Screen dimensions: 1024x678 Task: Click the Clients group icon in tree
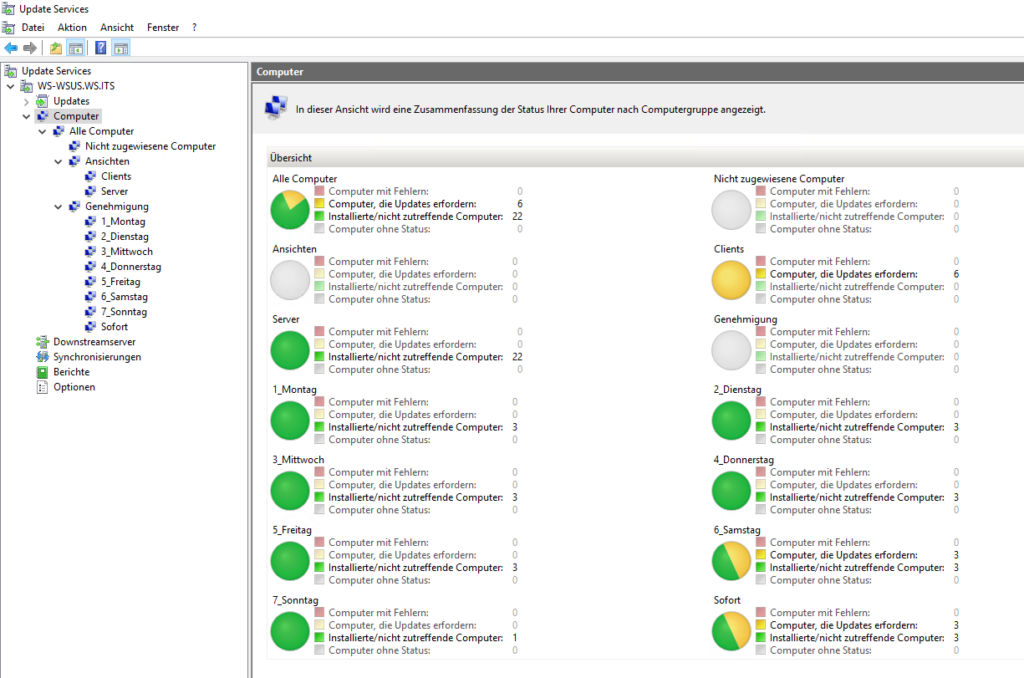pyautogui.click(x=91, y=176)
